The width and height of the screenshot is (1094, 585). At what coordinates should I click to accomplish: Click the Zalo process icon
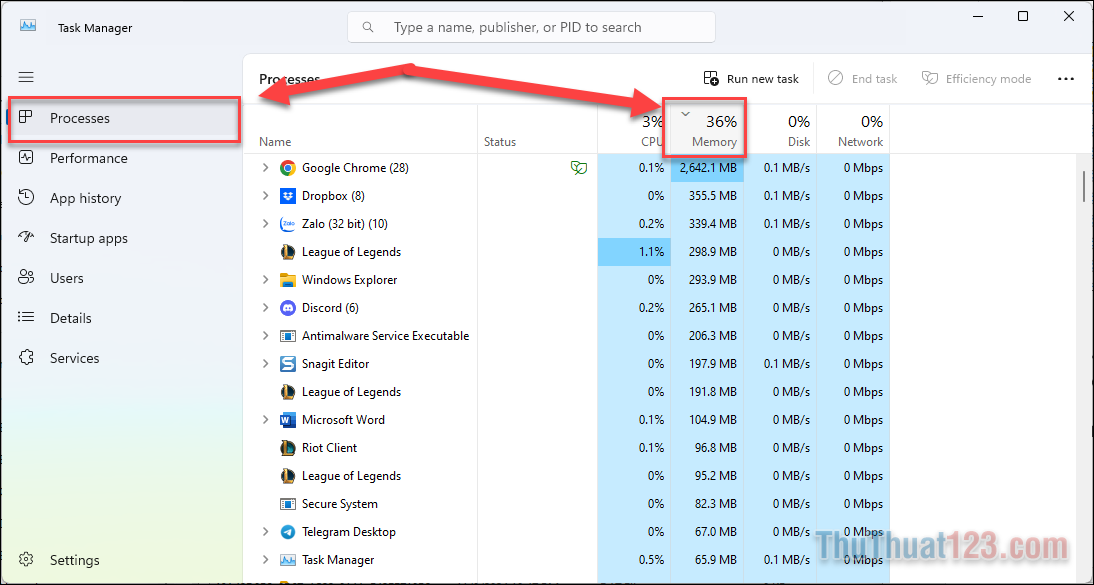point(287,224)
